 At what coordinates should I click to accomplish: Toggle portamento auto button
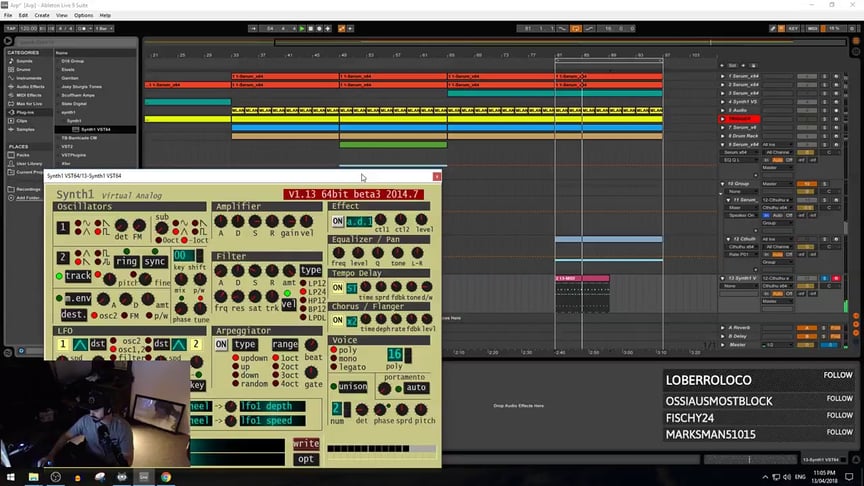click(x=415, y=387)
